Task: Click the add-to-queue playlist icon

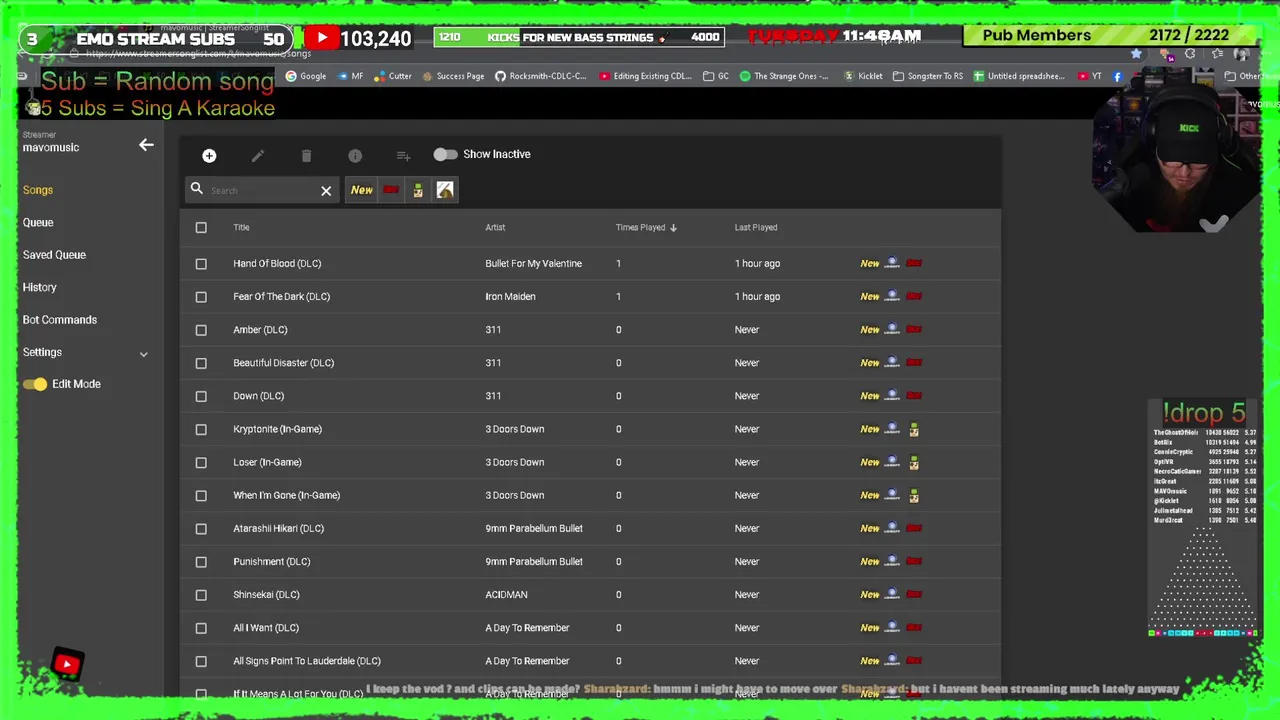Action: click(403, 156)
